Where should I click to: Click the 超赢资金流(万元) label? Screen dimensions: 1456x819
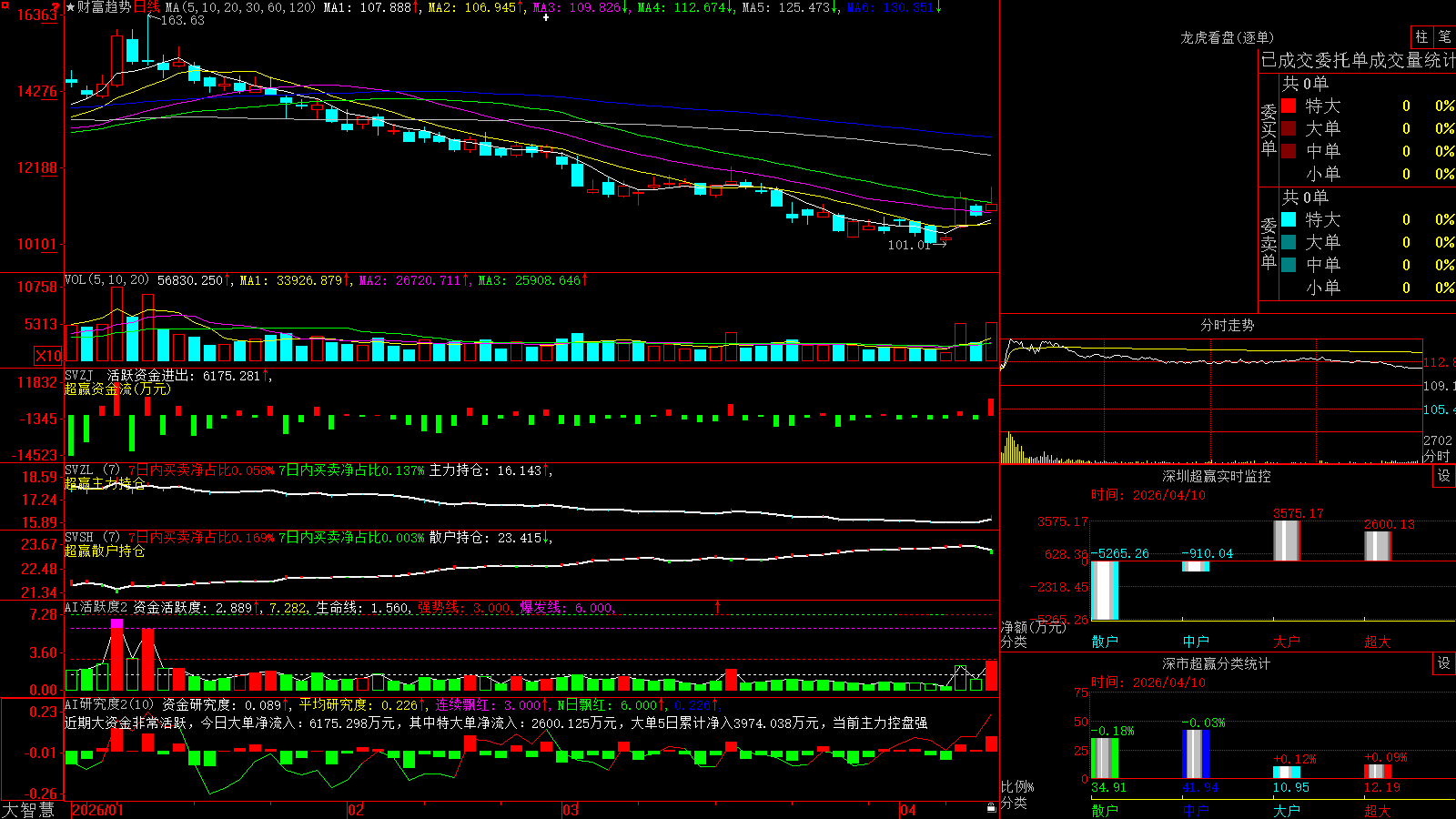[x=117, y=389]
